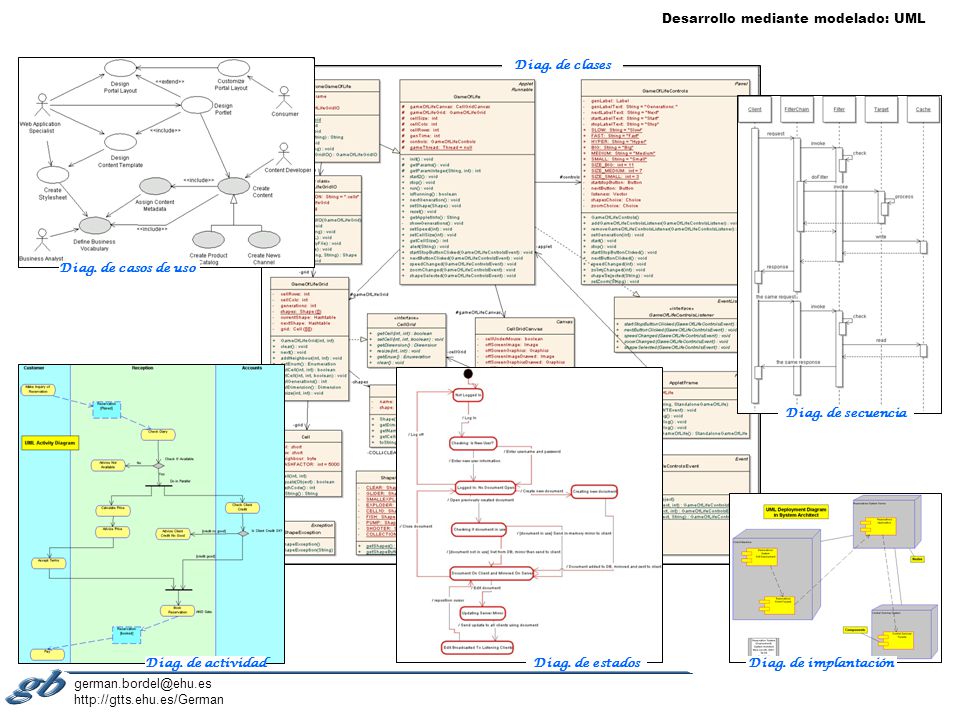Click the Consumer actor stick figure

(x=283, y=98)
